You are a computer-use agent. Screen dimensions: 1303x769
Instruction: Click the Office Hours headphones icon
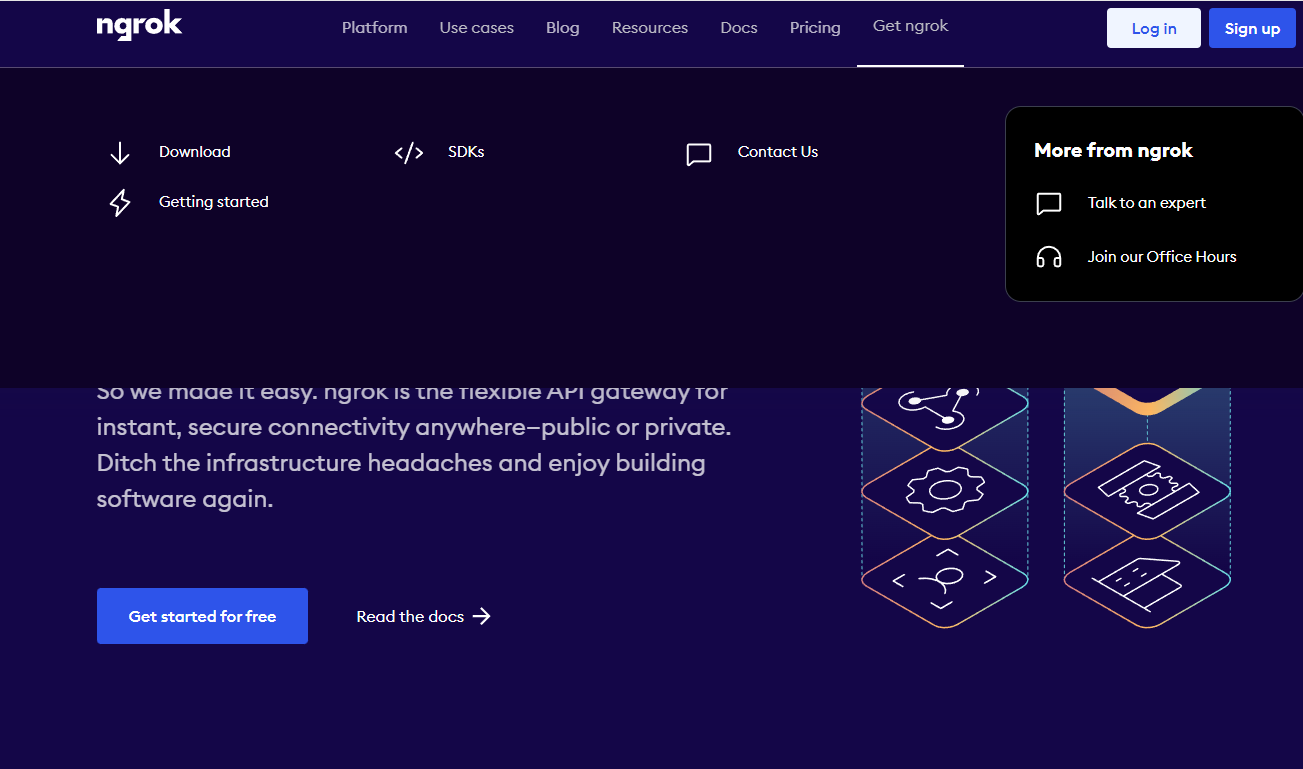[1049, 258]
